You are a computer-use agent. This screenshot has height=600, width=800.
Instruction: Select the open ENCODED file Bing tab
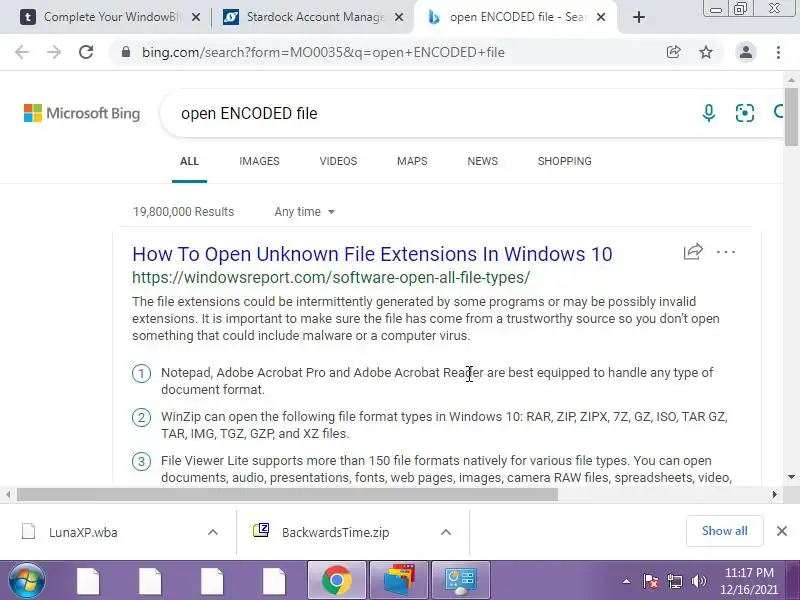coord(515,17)
